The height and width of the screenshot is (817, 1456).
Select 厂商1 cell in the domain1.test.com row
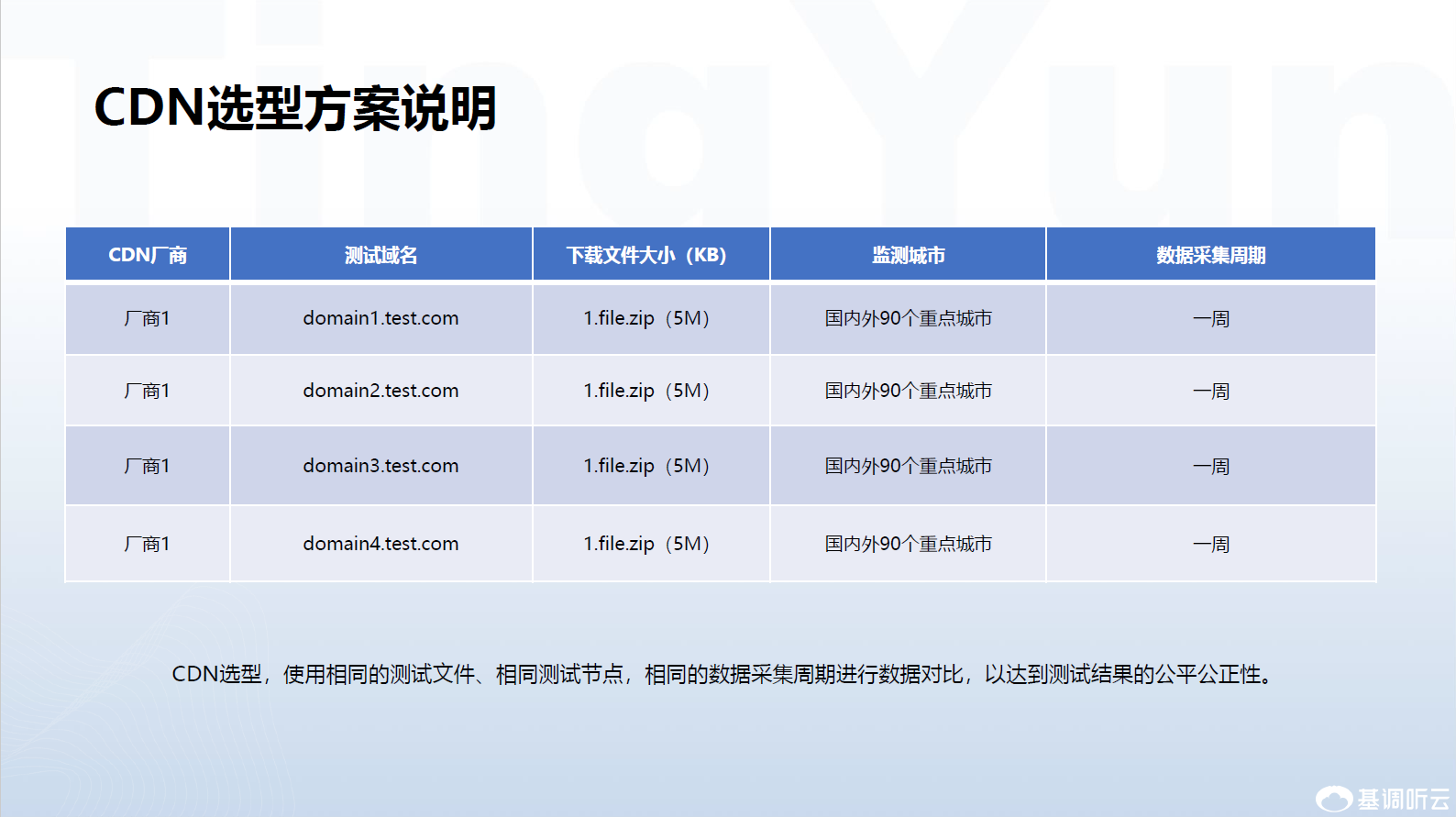(148, 318)
